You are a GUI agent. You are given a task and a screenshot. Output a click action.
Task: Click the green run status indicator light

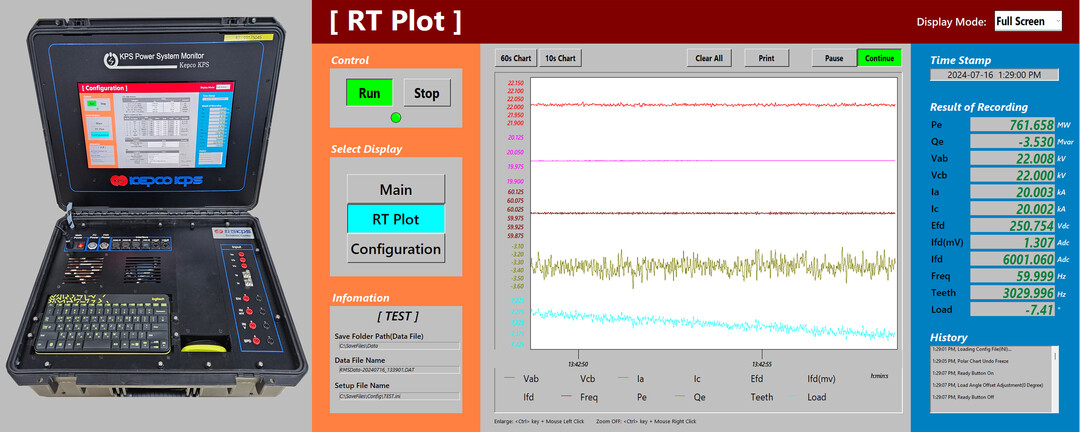coord(395,118)
